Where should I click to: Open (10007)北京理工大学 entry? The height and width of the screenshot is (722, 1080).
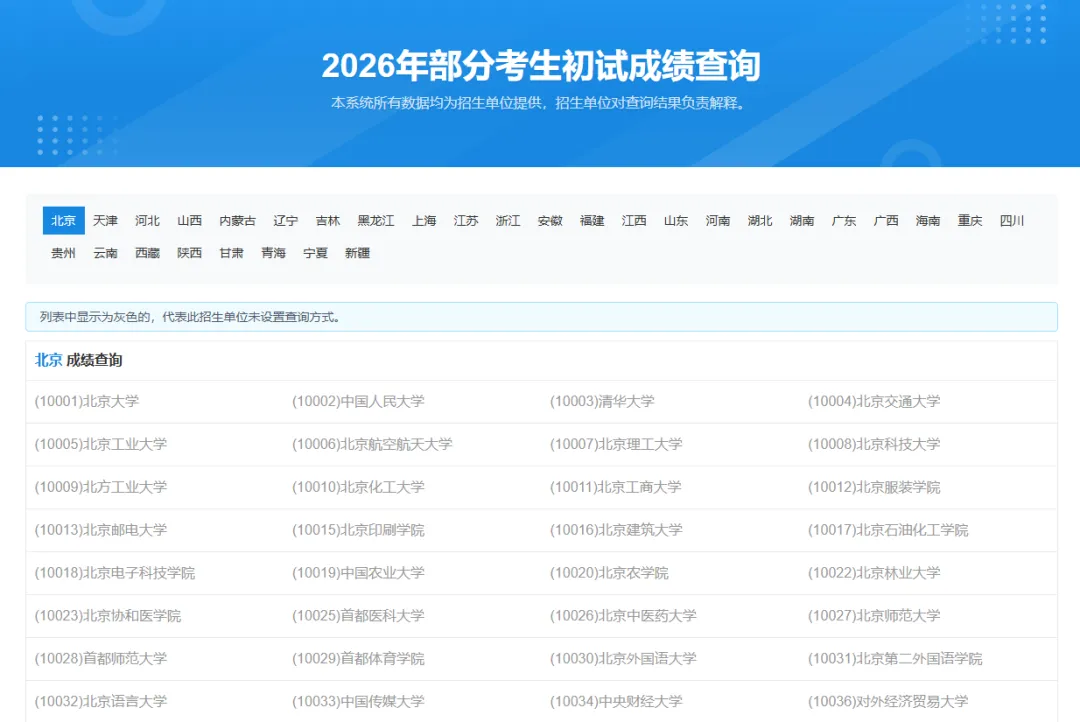[x=616, y=444]
